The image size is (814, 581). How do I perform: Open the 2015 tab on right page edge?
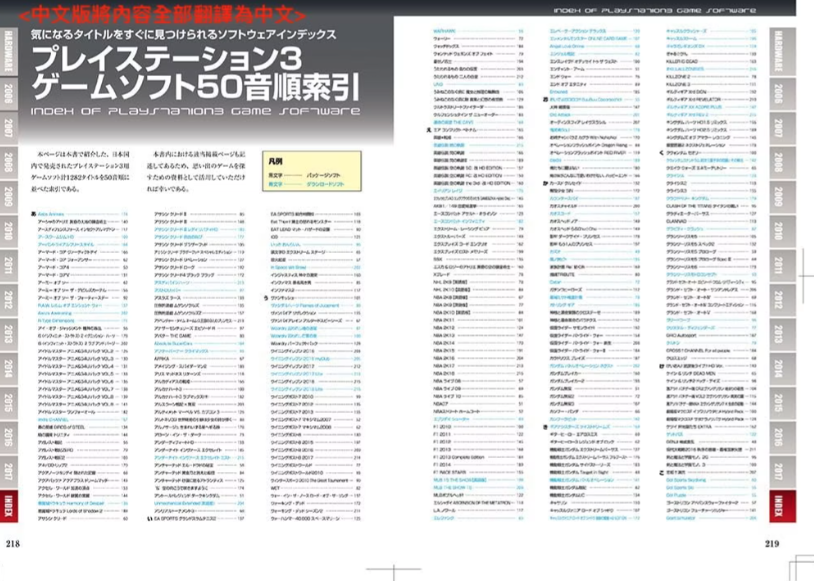pyautogui.click(x=782, y=402)
